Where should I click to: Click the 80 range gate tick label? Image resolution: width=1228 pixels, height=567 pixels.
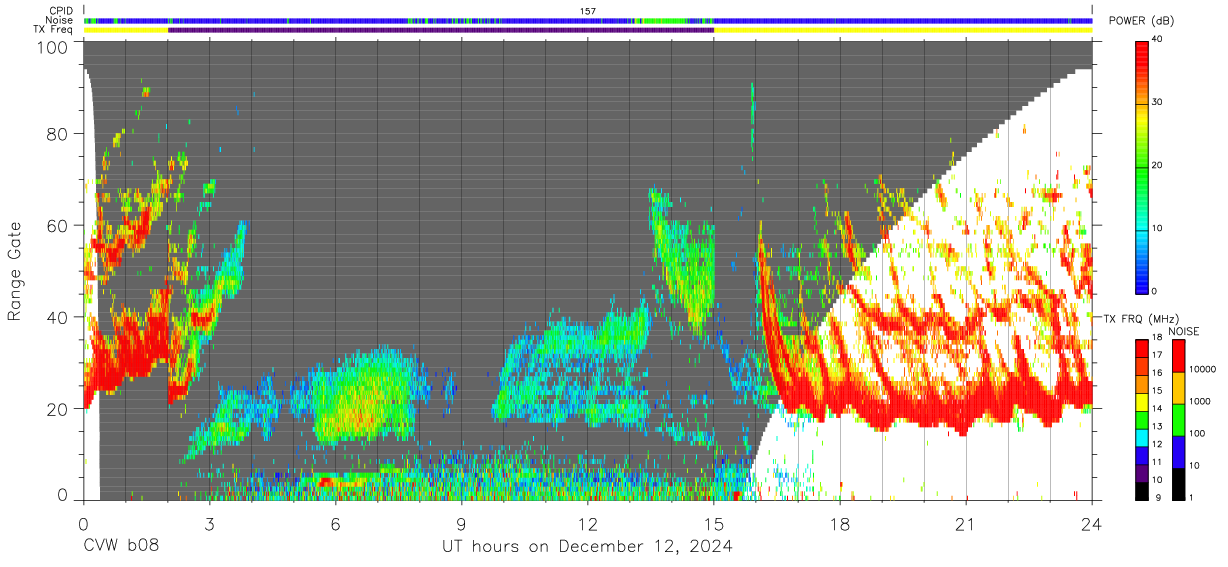(x=58, y=134)
